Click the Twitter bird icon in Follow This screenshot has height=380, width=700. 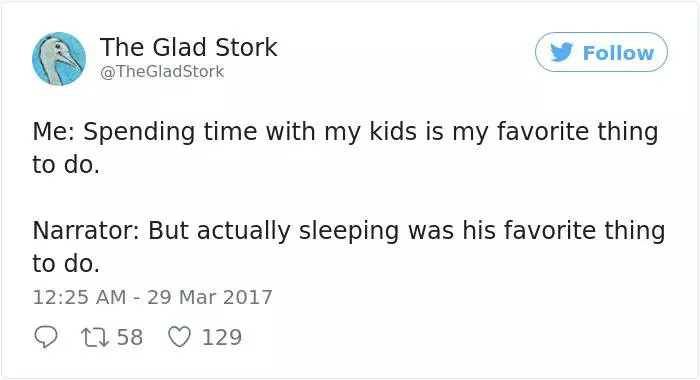[561, 52]
